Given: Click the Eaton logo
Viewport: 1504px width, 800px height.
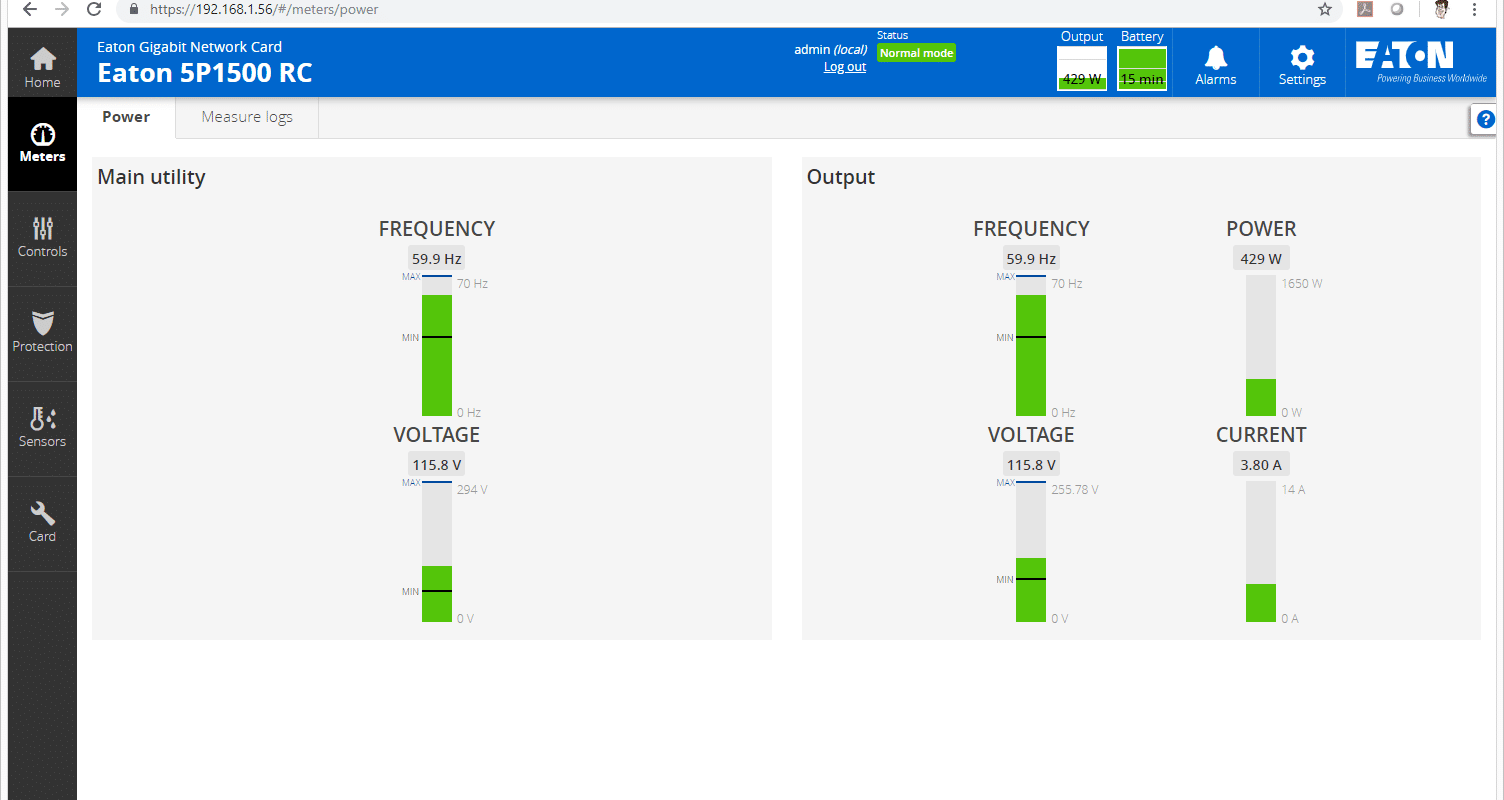Looking at the screenshot, I should tap(1421, 62).
